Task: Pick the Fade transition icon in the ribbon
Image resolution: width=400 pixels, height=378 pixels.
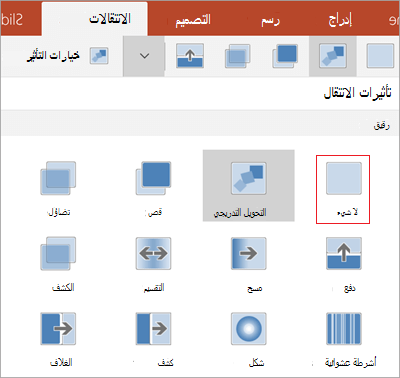Action: (x=237, y=56)
